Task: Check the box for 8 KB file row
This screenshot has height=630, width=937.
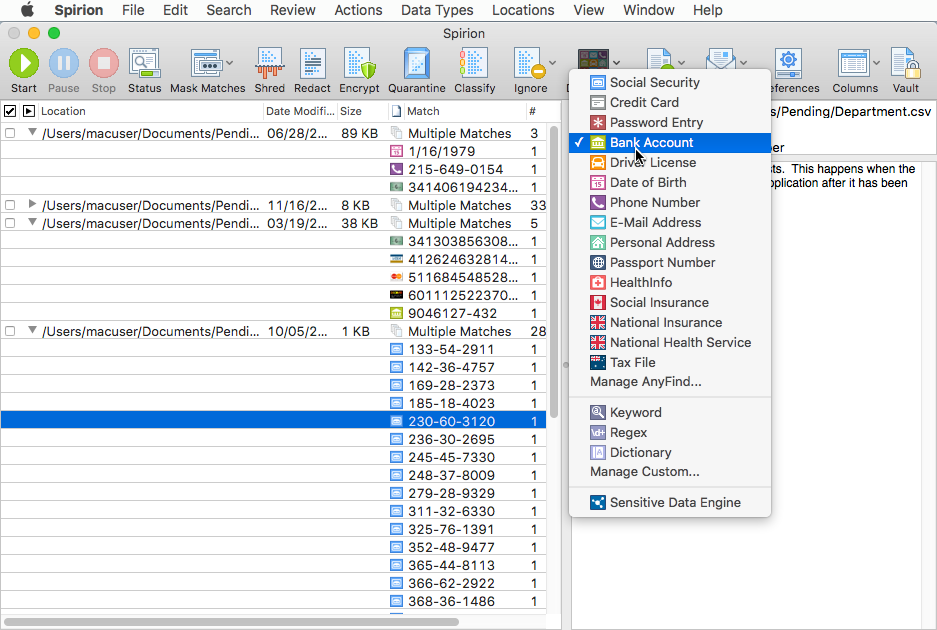Action: [10, 205]
